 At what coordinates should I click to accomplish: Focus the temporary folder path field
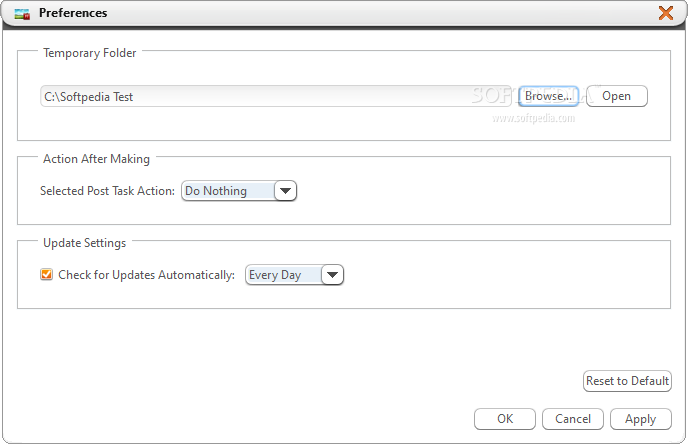coord(276,96)
